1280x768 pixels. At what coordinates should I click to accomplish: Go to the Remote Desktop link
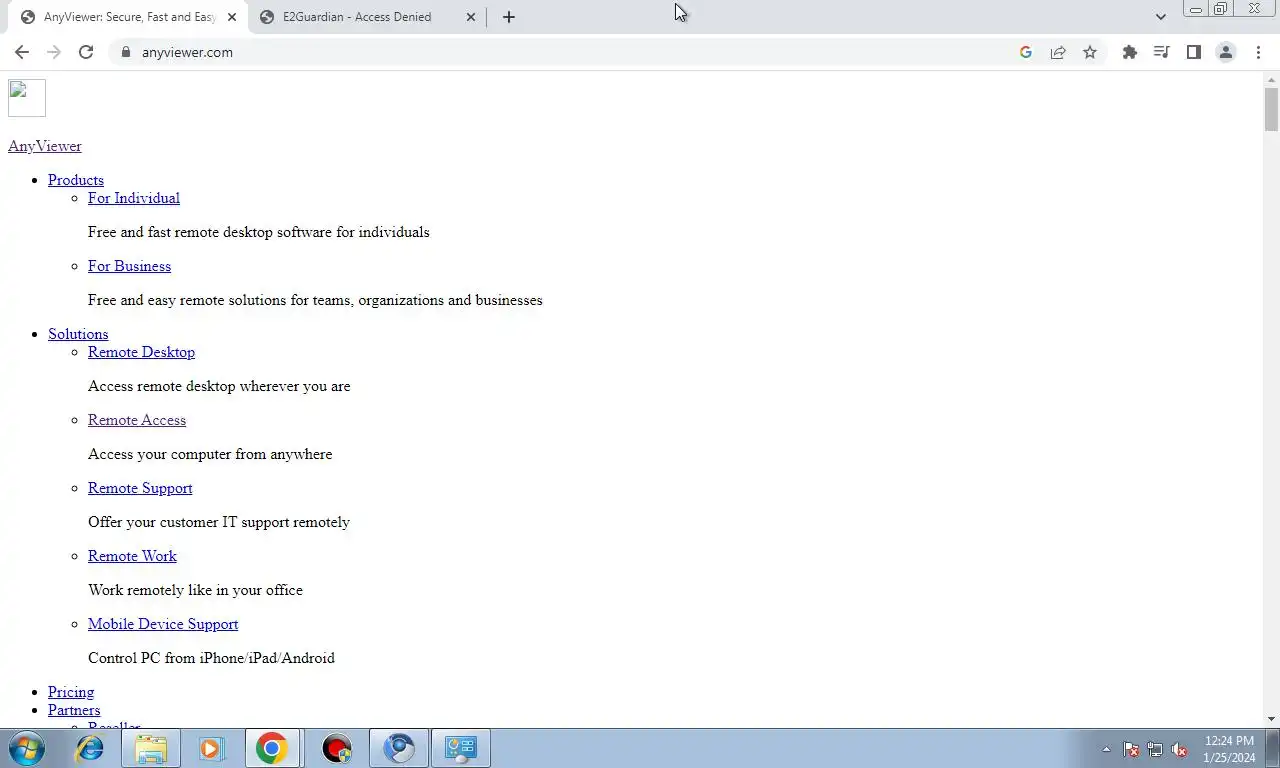point(141,352)
